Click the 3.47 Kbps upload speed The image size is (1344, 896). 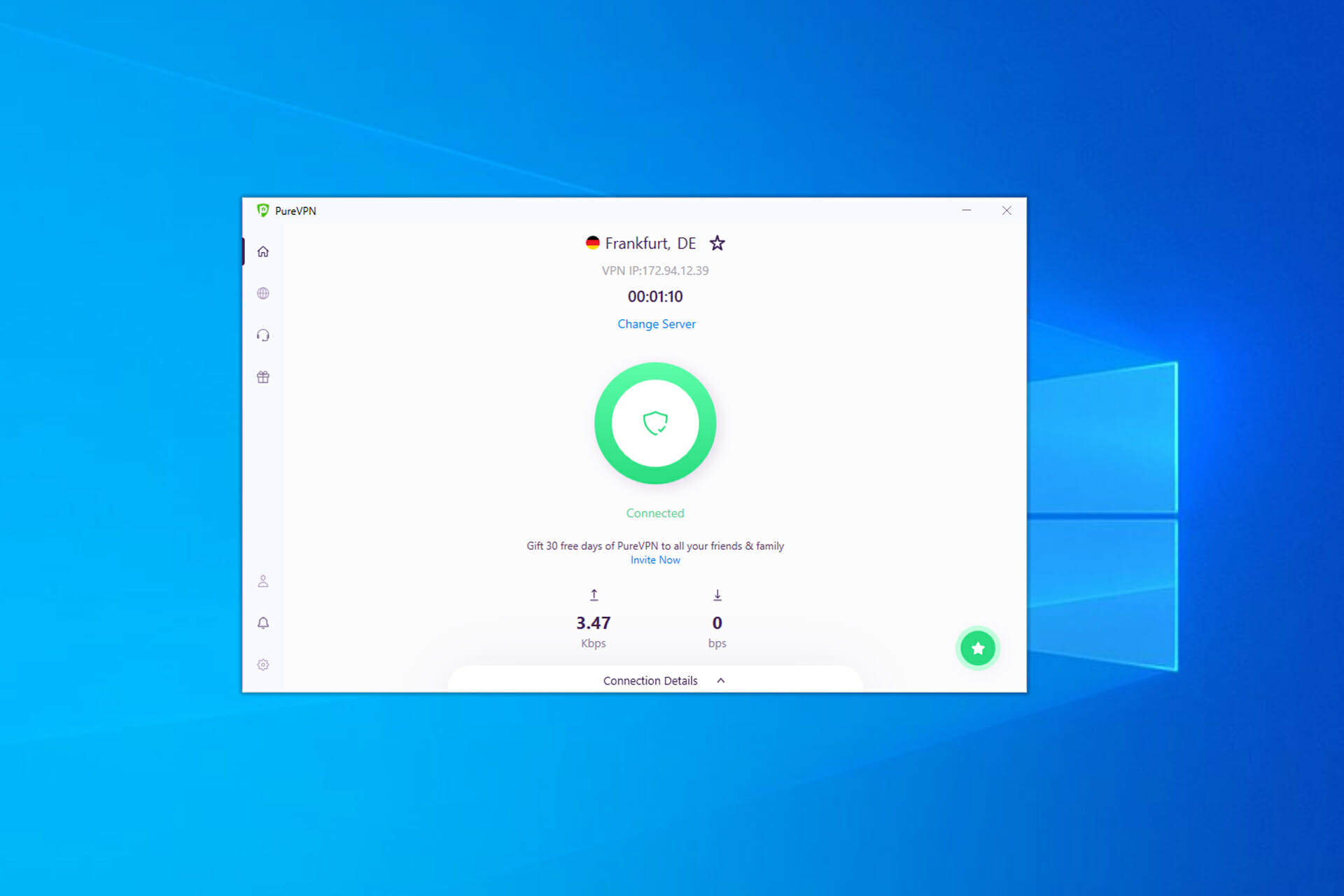point(594,631)
